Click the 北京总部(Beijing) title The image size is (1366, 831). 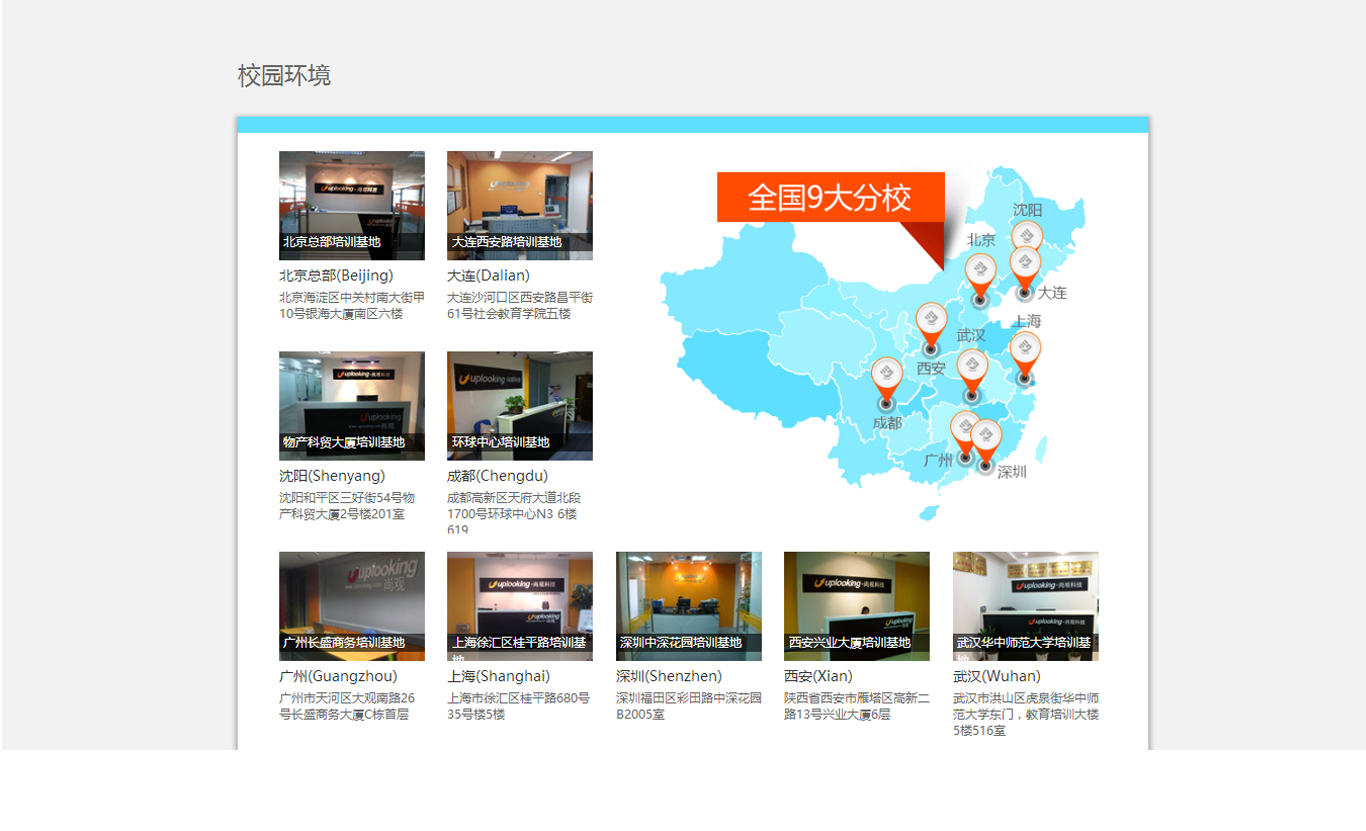tap(336, 275)
